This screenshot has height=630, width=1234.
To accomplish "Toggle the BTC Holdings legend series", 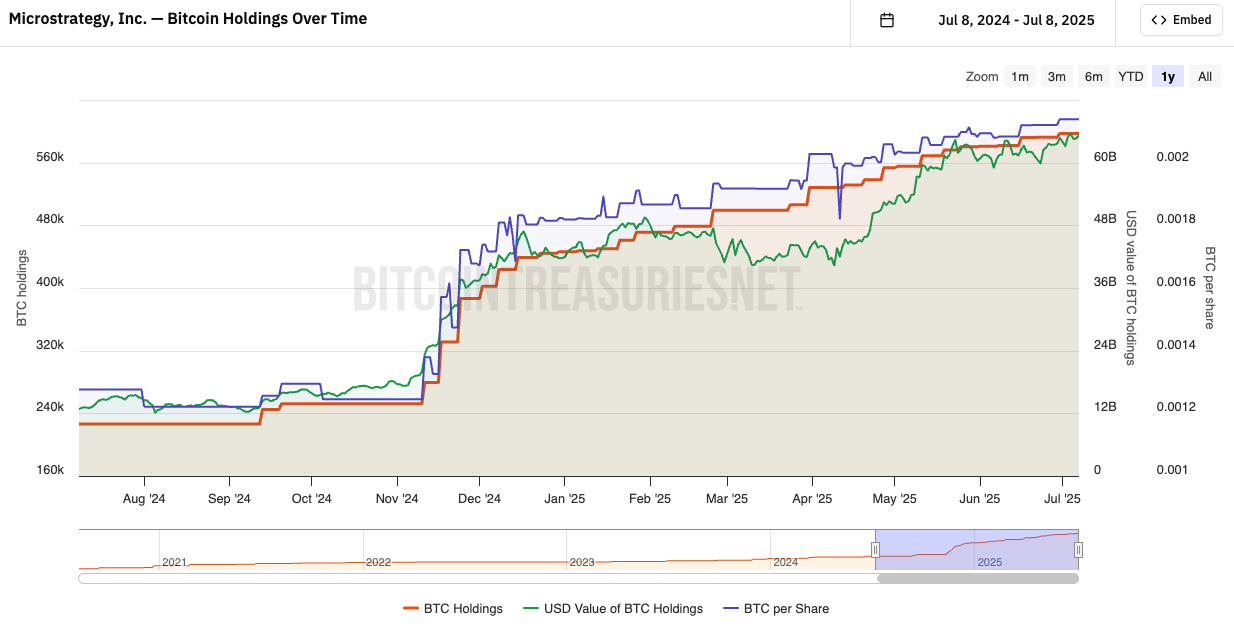I will tap(453, 608).
